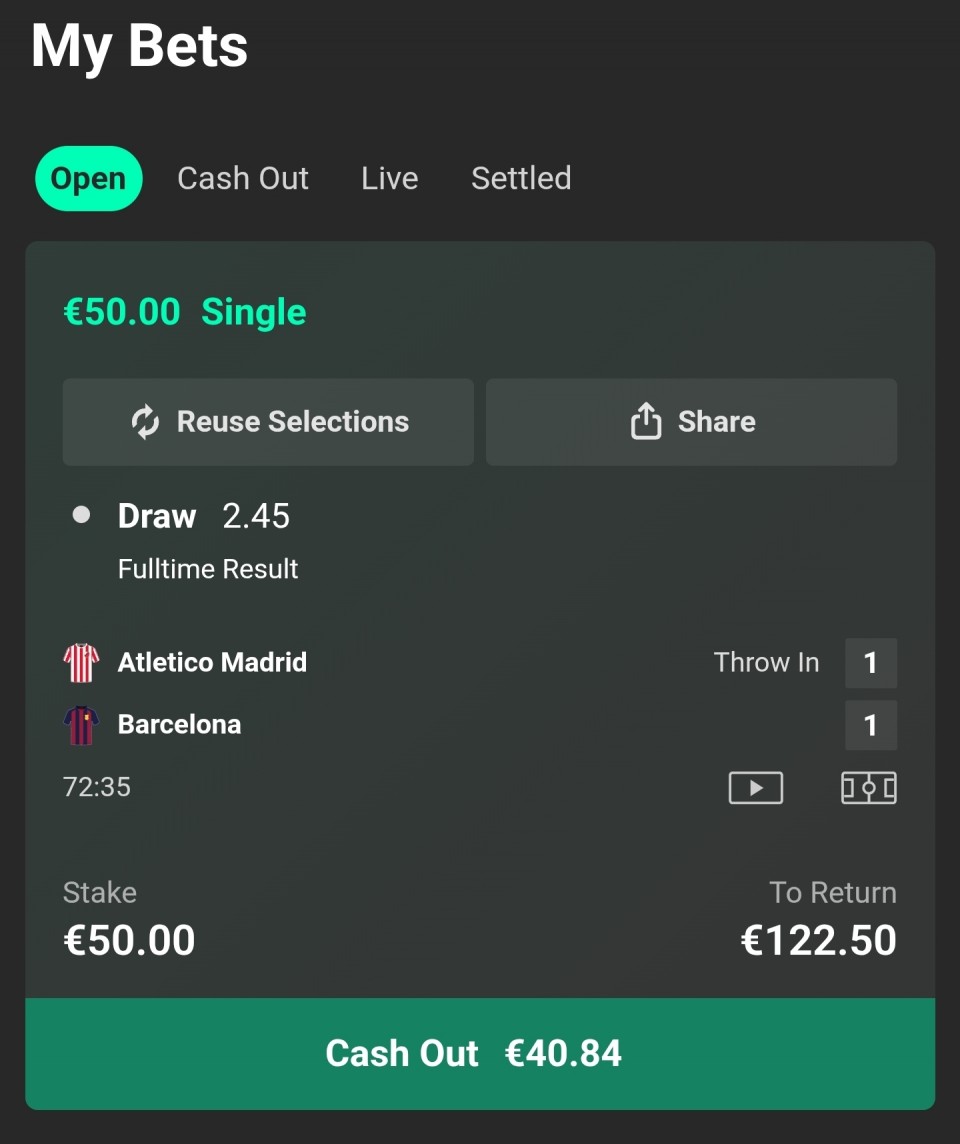Click the bullet dot beside Draw selection

pos(82,515)
